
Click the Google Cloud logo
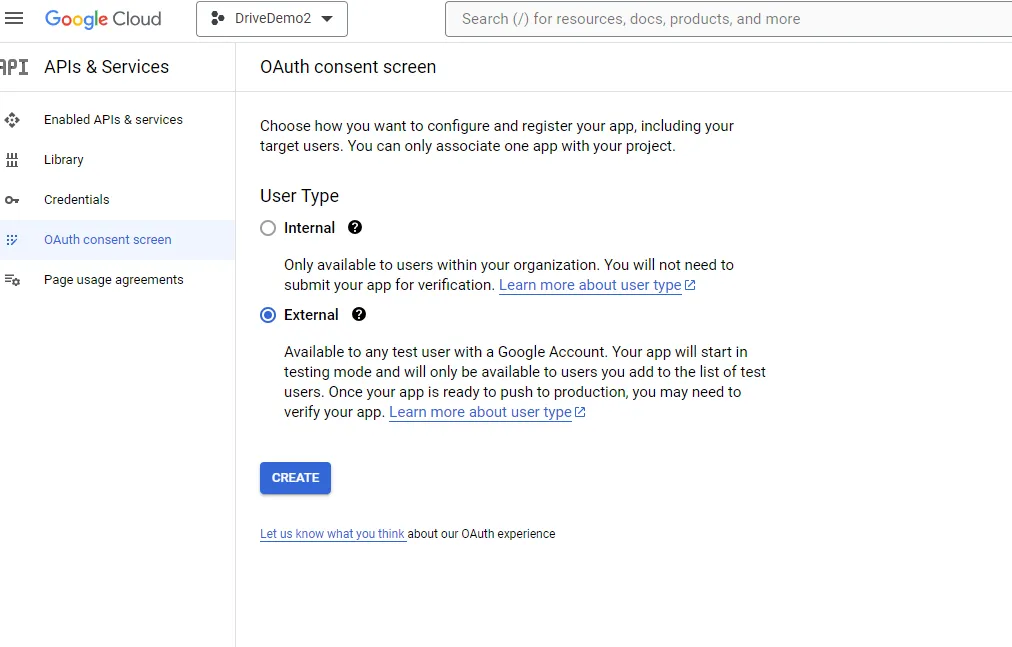coord(103,19)
